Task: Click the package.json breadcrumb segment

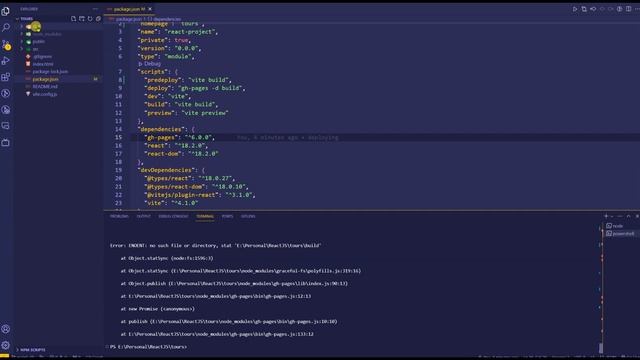Action: 129,19
